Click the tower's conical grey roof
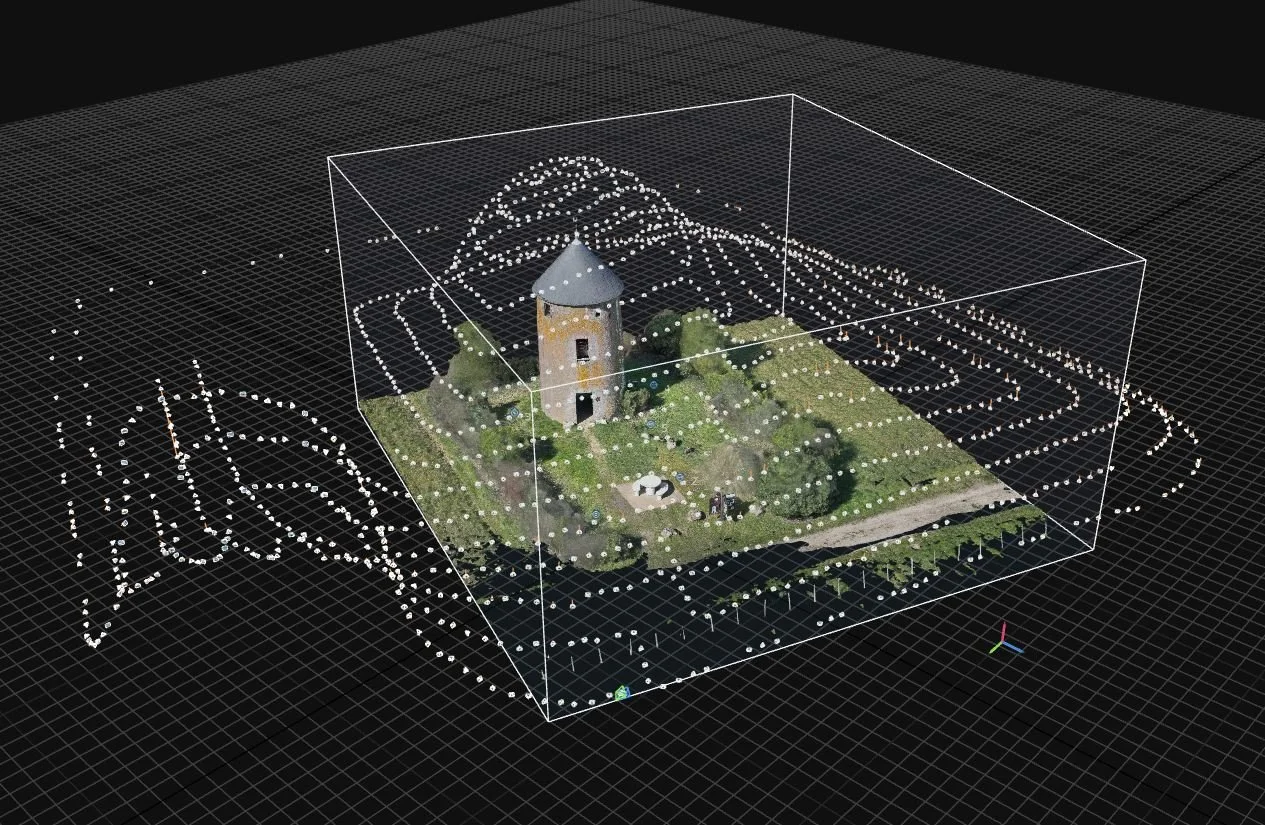Image resolution: width=1265 pixels, height=825 pixels. pyautogui.click(x=577, y=271)
